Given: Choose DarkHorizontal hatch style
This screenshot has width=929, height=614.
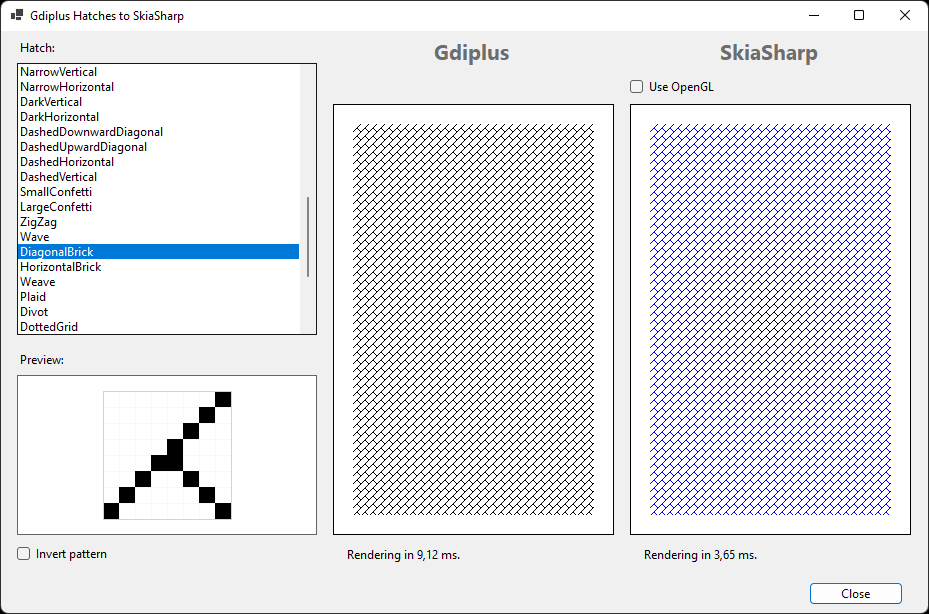Looking at the screenshot, I should coord(158,117).
